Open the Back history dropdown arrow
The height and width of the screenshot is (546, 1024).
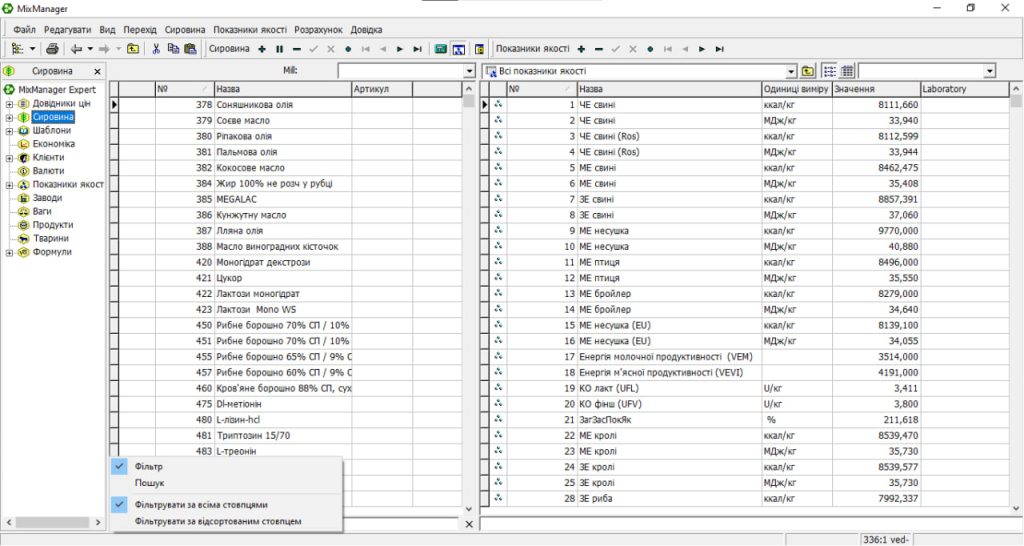tap(90, 49)
